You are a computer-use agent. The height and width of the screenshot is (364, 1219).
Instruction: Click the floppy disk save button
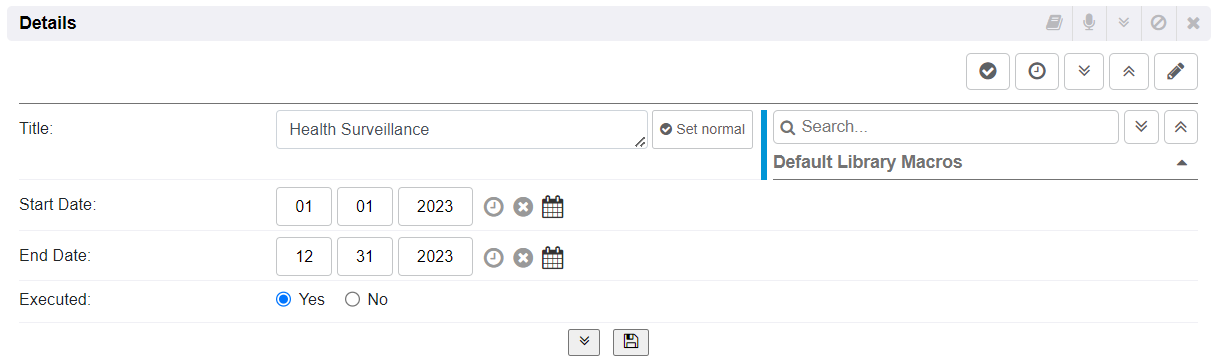tap(630, 342)
